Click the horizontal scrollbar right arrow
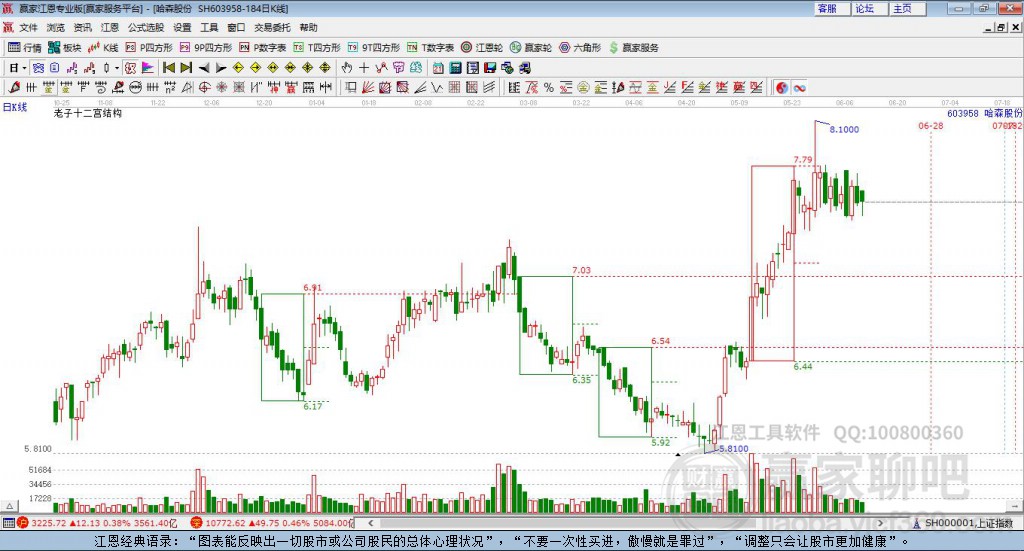 (880, 523)
